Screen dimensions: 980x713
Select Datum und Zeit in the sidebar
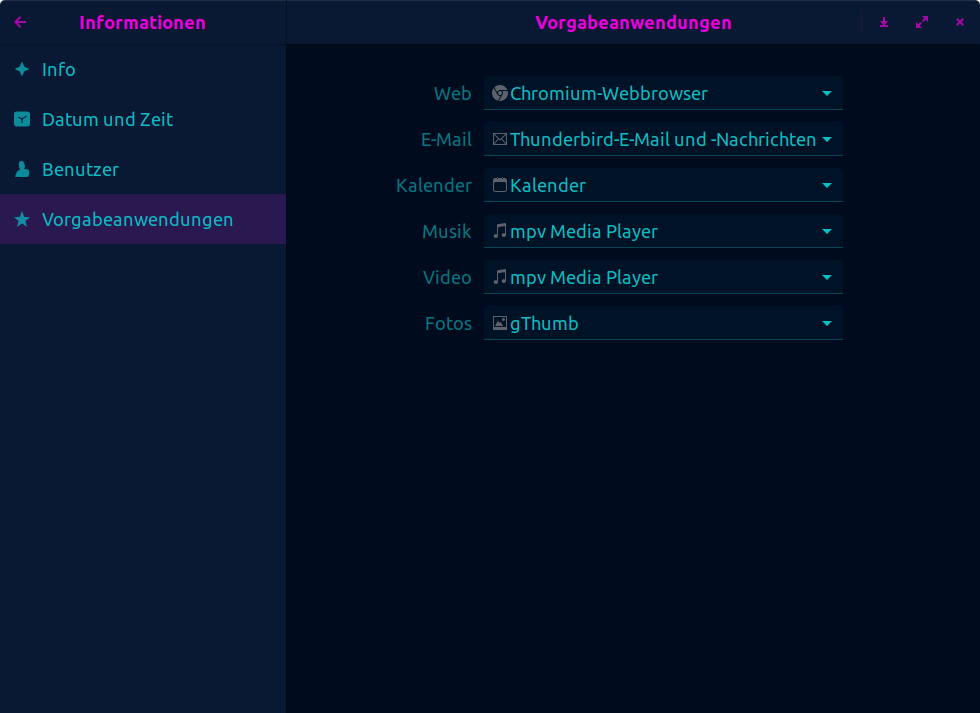pyautogui.click(x=143, y=119)
